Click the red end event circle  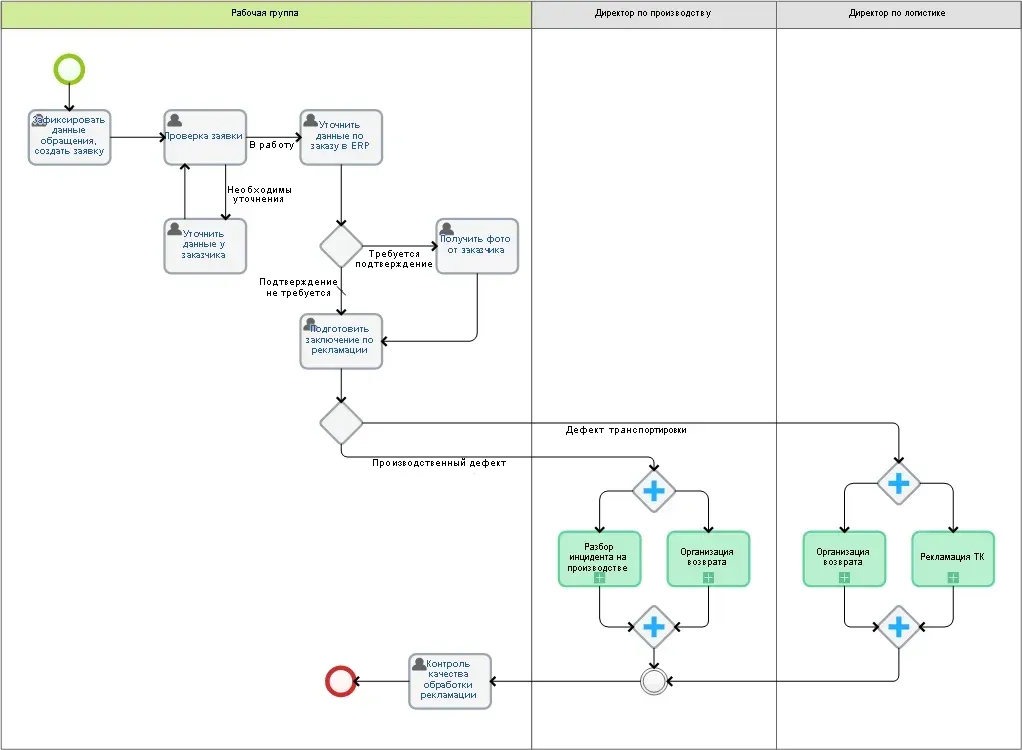(x=341, y=681)
